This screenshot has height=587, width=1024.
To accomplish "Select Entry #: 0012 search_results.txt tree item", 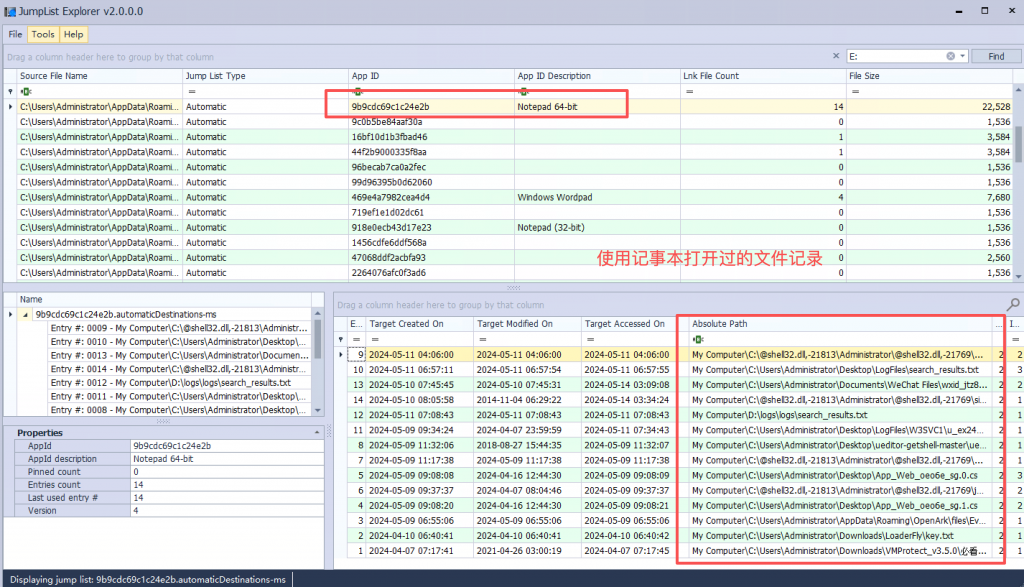I will click(x=170, y=383).
